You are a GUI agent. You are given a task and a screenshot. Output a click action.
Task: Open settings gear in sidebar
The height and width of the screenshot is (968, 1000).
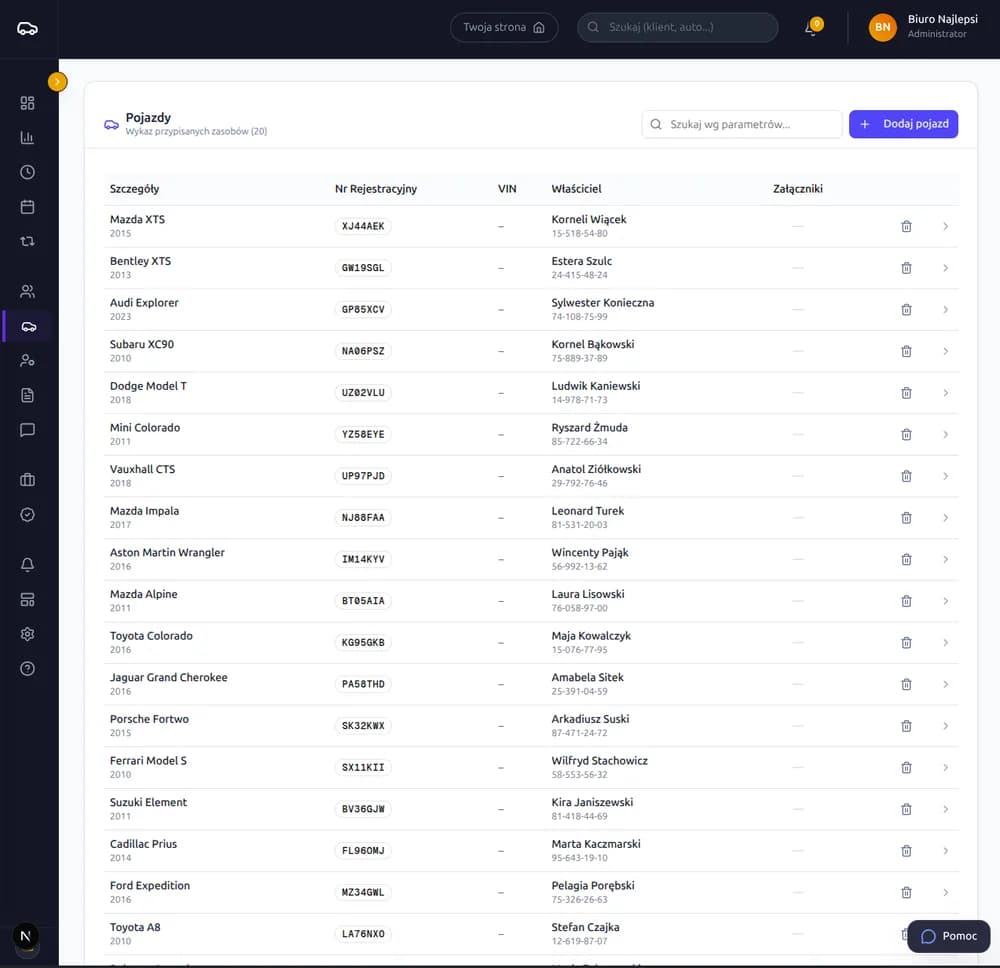coord(27,634)
